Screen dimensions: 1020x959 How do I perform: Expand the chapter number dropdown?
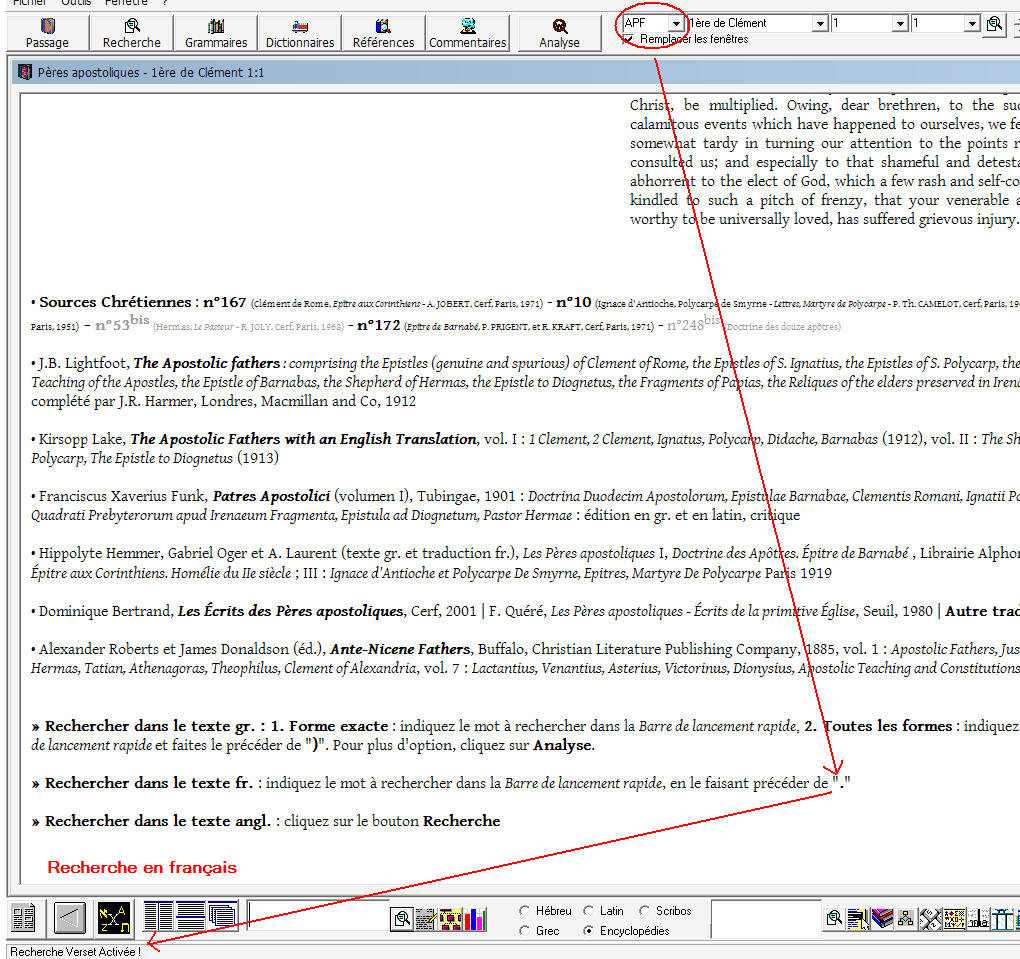pyautogui.click(x=900, y=24)
